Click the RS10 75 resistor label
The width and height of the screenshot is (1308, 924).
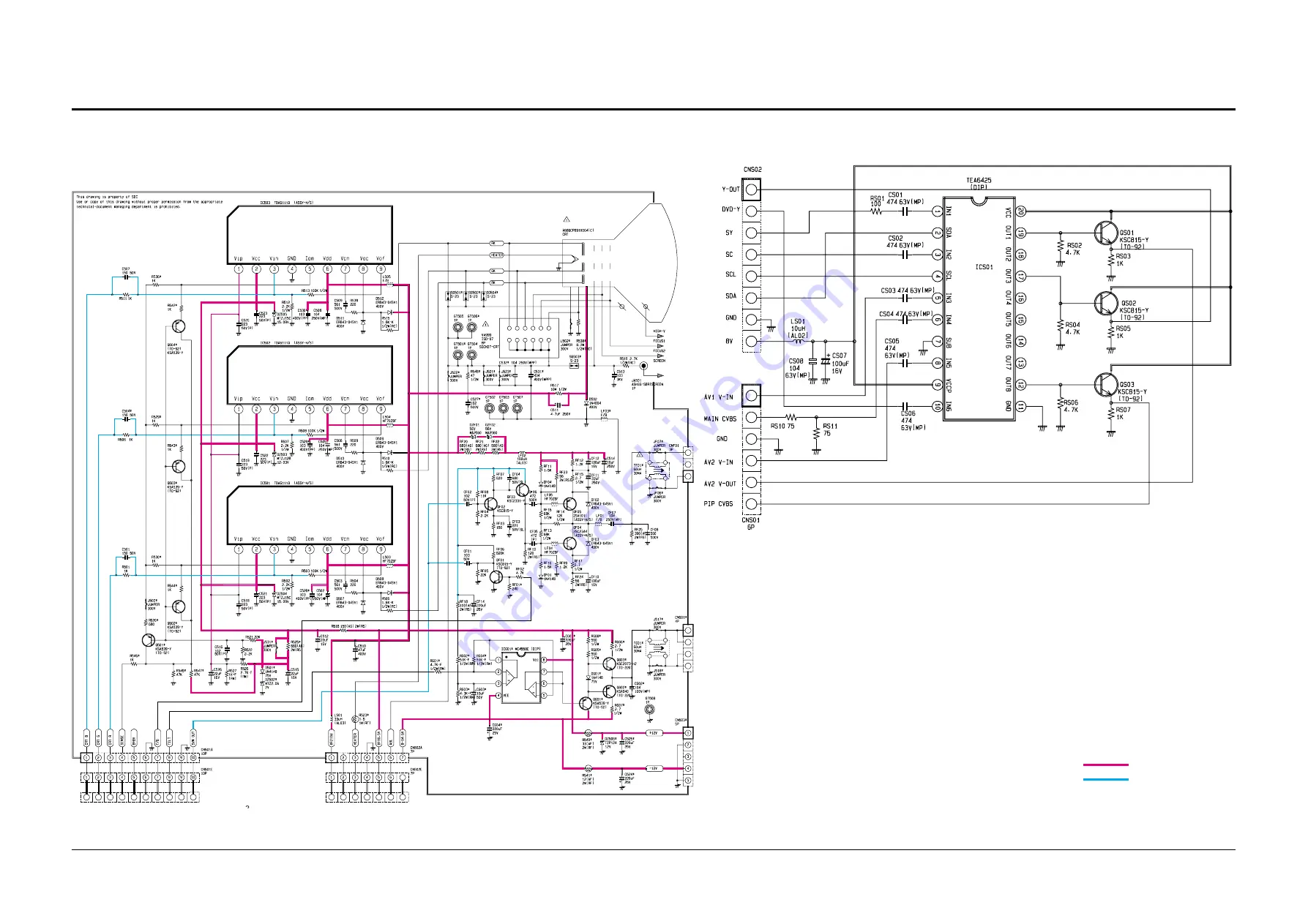(x=782, y=427)
